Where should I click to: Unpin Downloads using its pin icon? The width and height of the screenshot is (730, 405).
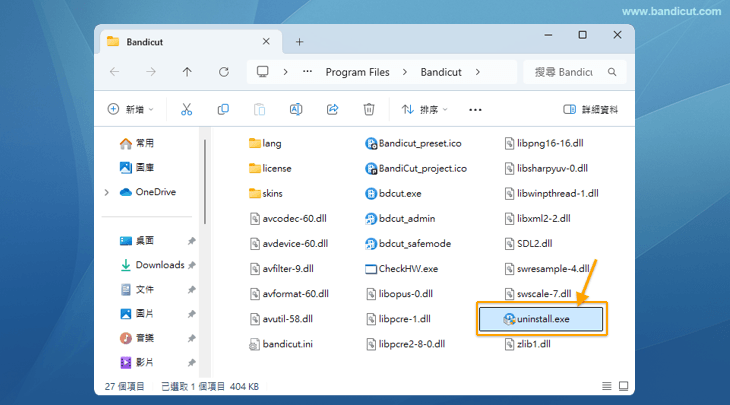[x=191, y=265]
